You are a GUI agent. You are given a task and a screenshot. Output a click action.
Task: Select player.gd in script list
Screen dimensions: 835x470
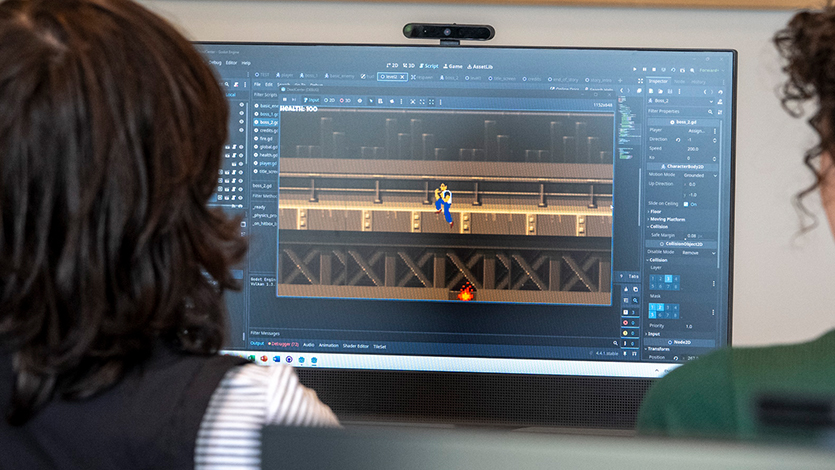click(266, 163)
